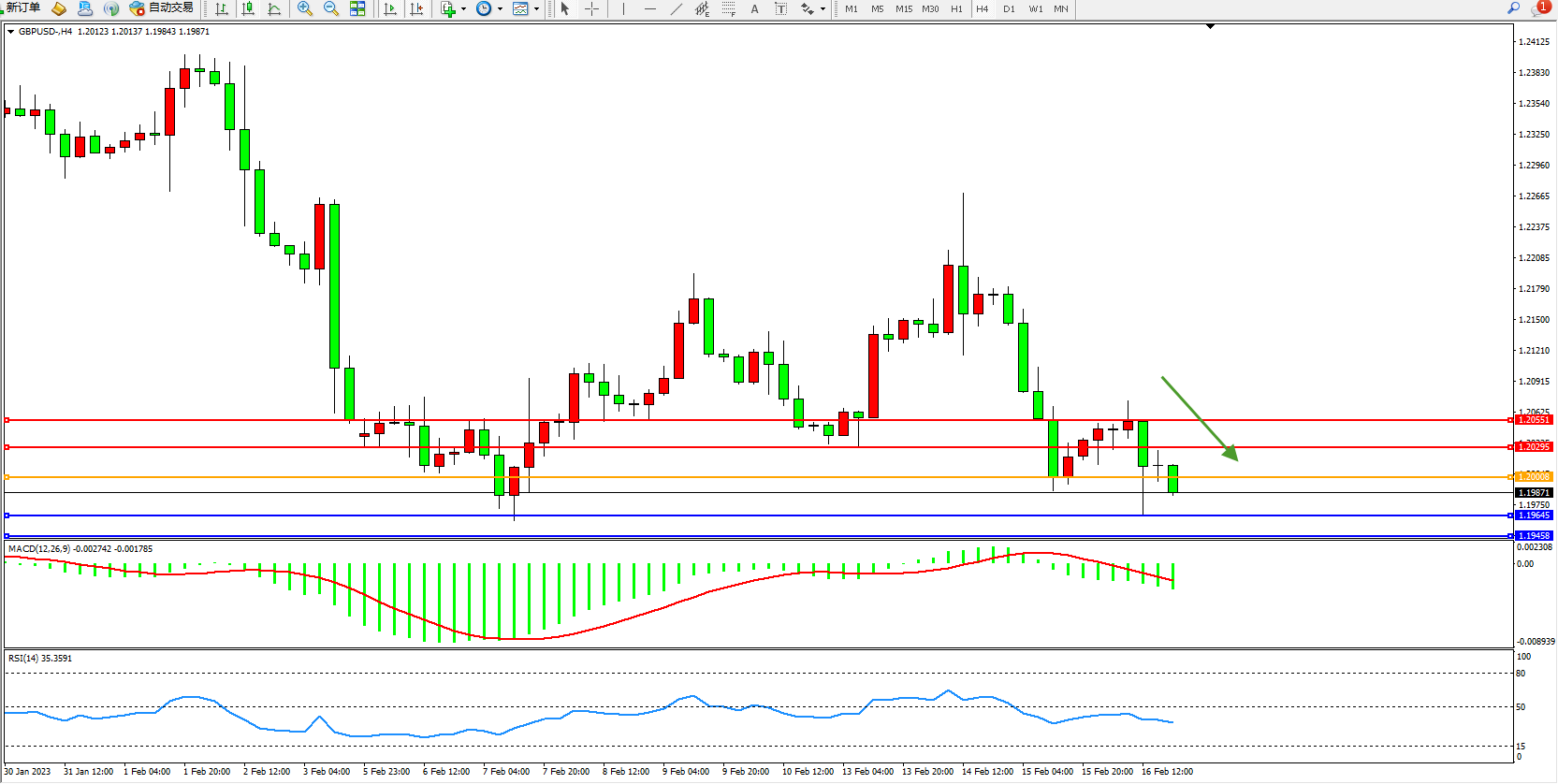Select the D1 timeframe
1558x784 pixels.
[x=1009, y=8]
